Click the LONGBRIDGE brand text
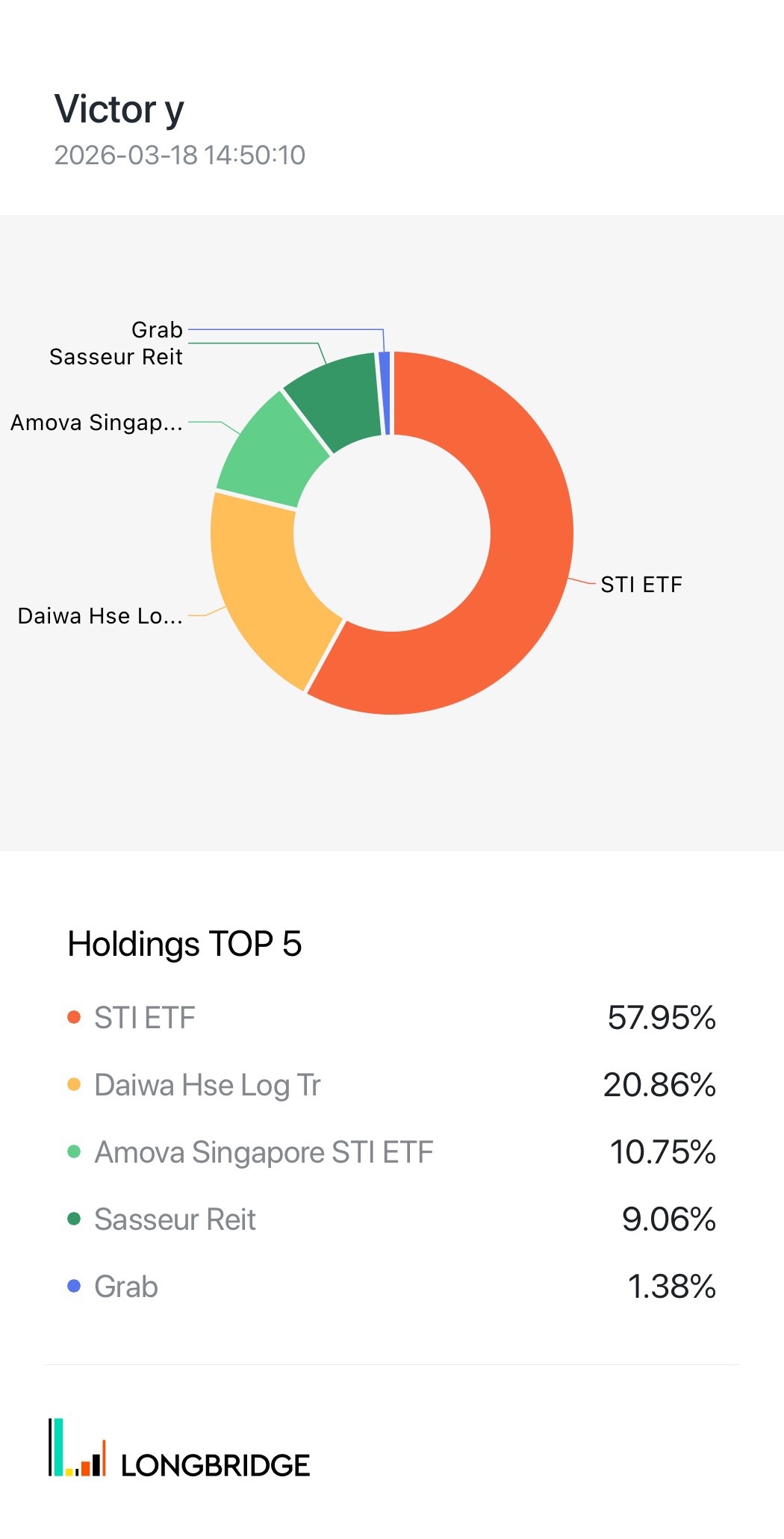Screen dimensions: 784x1539 pos(215,1465)
